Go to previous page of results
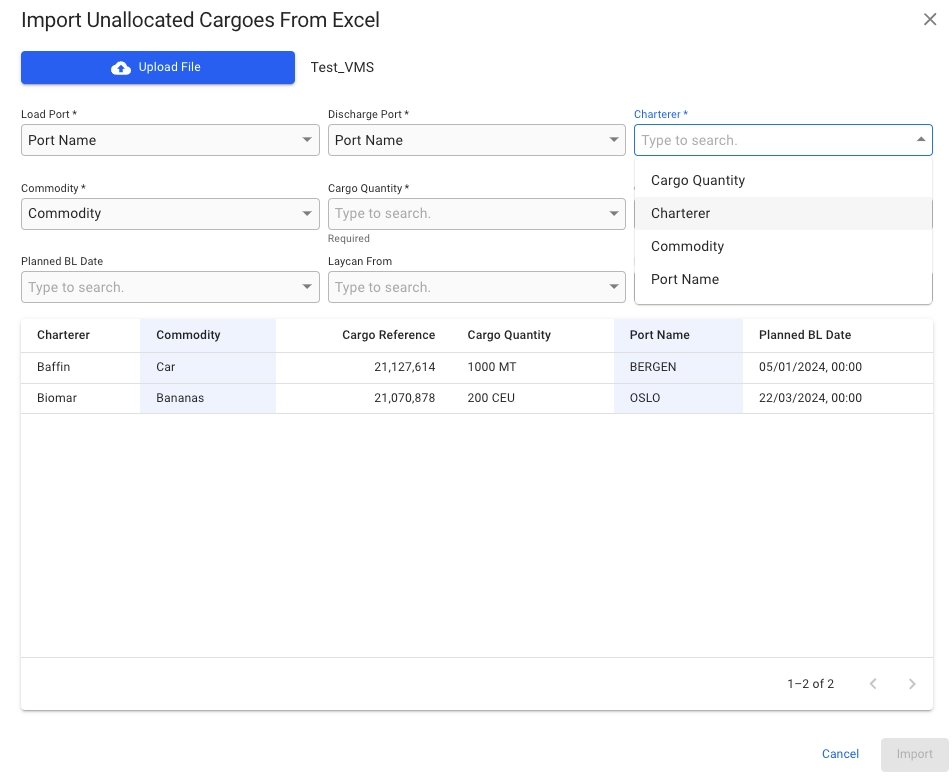952x776 pixels. pos(873,684)
